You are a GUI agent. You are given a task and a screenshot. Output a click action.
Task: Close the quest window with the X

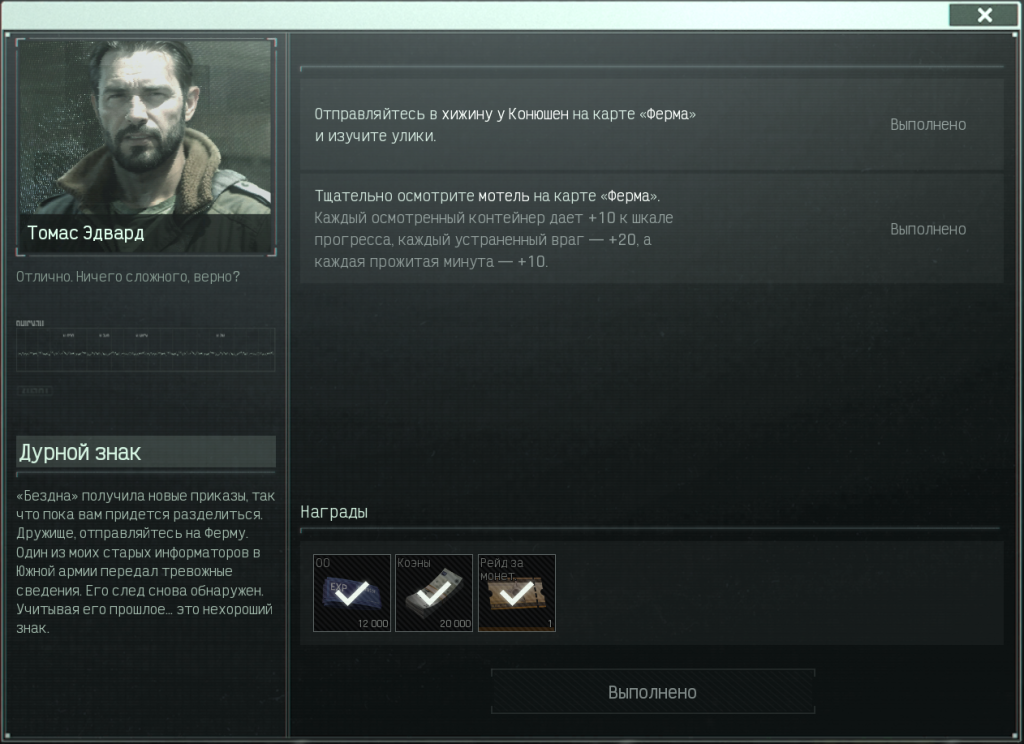pyautogui.click(x=984, y=15)
